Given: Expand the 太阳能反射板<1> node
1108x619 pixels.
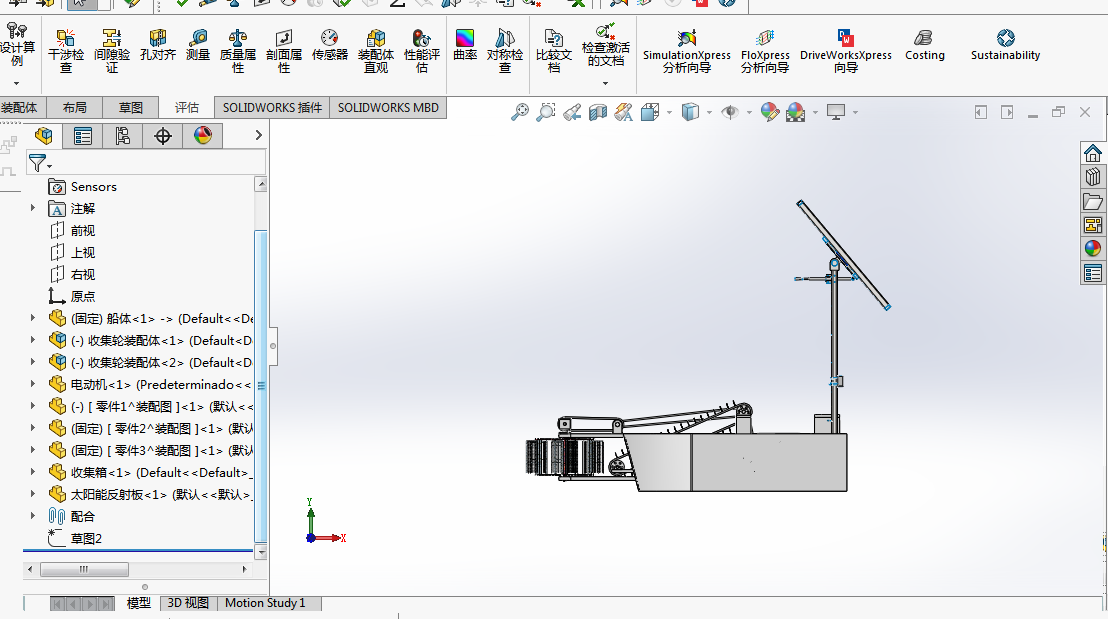Looking at the screenshot, I should (x=33, y=493).
